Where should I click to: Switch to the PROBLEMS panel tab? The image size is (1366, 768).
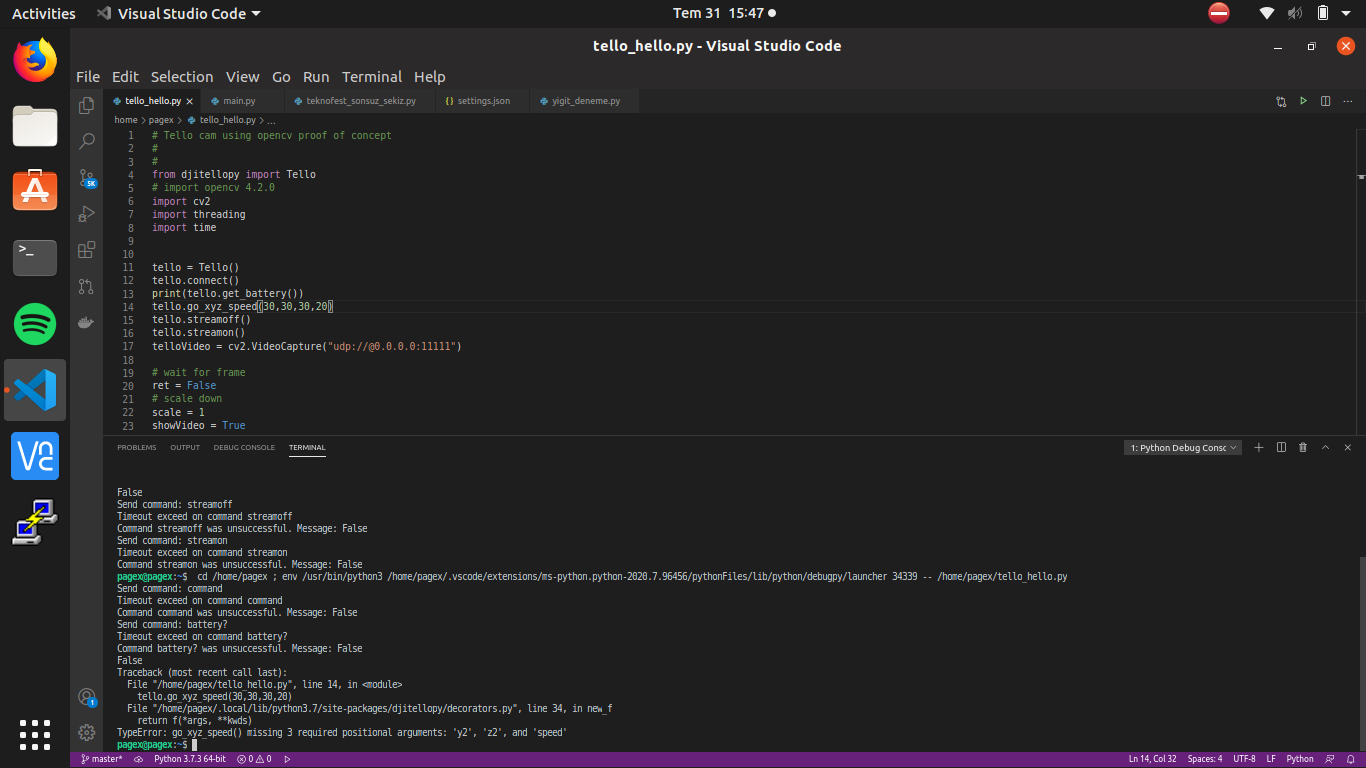coord(136,447)
